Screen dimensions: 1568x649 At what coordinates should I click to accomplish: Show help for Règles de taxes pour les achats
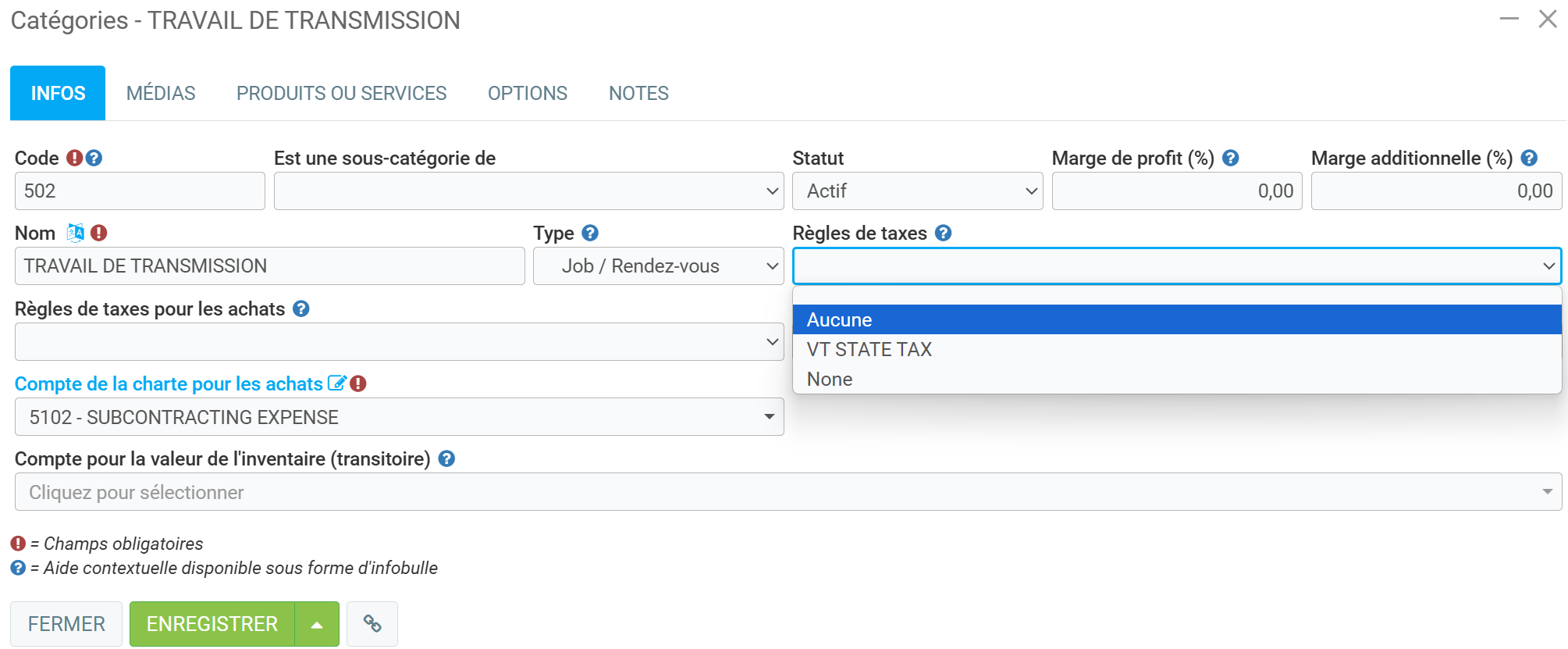point(300,308)
